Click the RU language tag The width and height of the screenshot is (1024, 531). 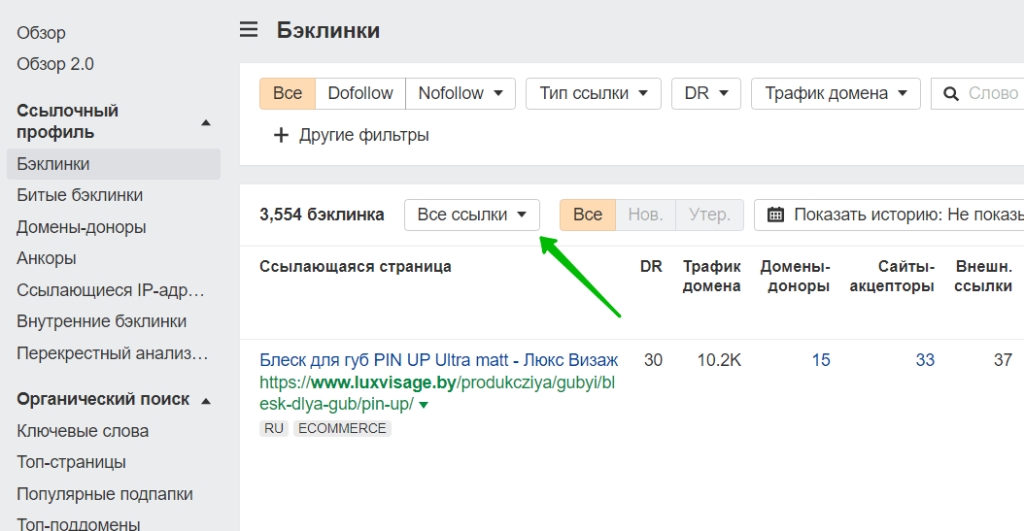(x=274, y=428)
